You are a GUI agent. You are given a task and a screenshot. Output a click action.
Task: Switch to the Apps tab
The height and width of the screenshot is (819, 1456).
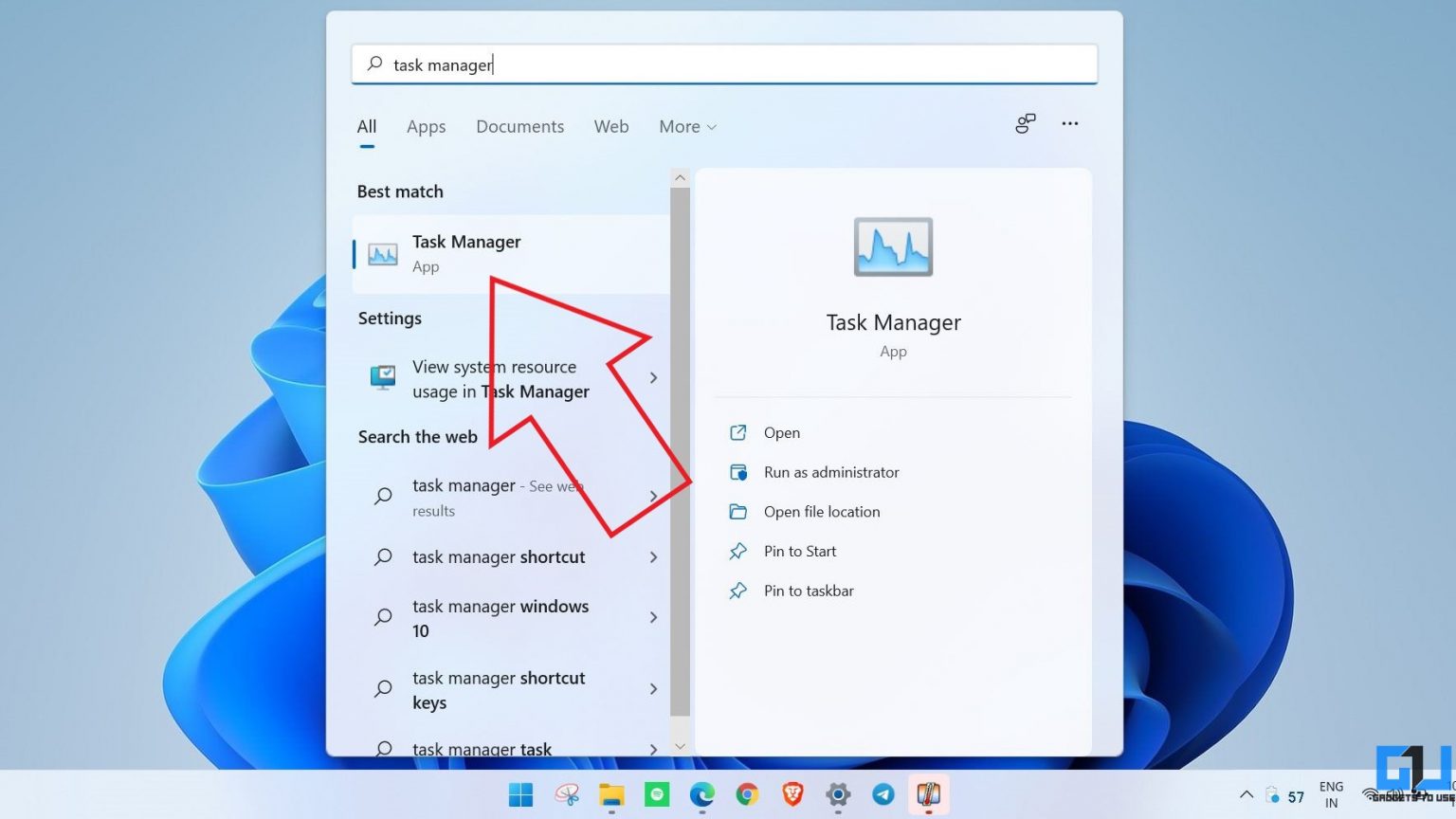click(426, 126)
